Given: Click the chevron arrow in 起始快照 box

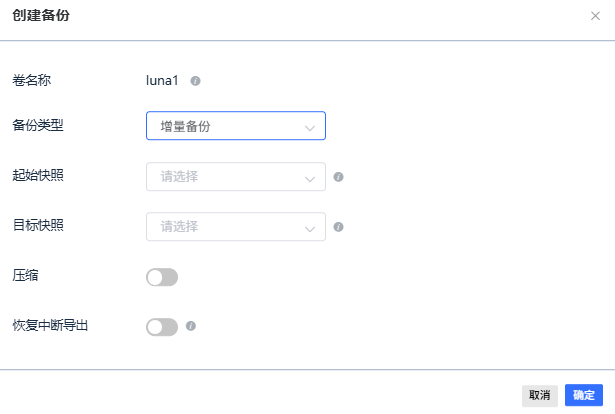Looking at the screenshot, I should coord(310,179).
